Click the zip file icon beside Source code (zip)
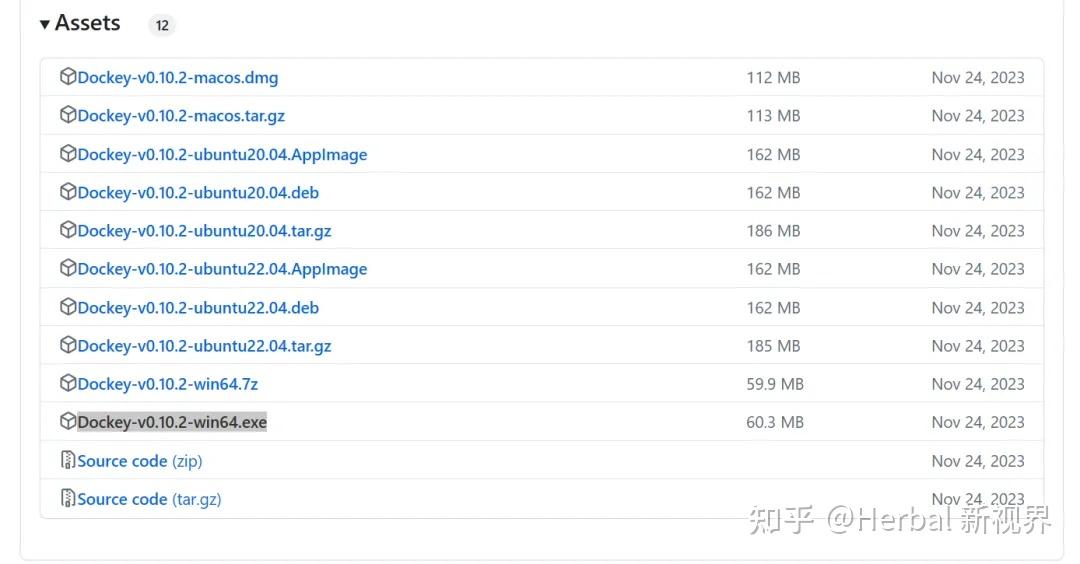Viewport: 1080px width, 564px height. coord(68,460)
